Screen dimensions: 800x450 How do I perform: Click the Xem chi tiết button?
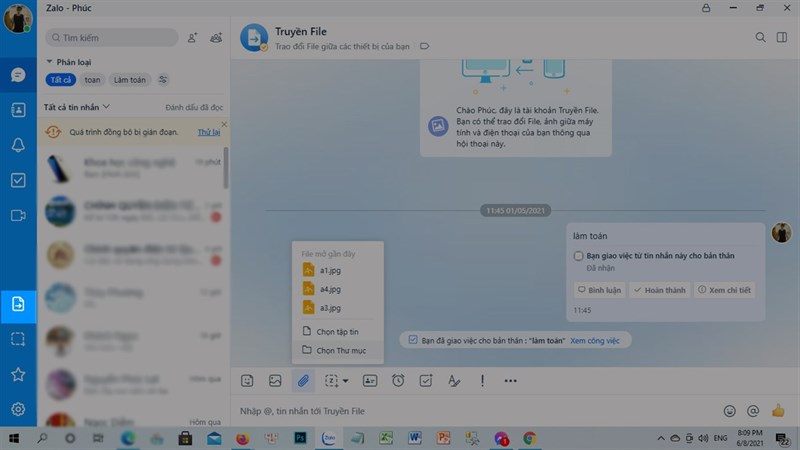pyautogui.click(x=724, y=290)
